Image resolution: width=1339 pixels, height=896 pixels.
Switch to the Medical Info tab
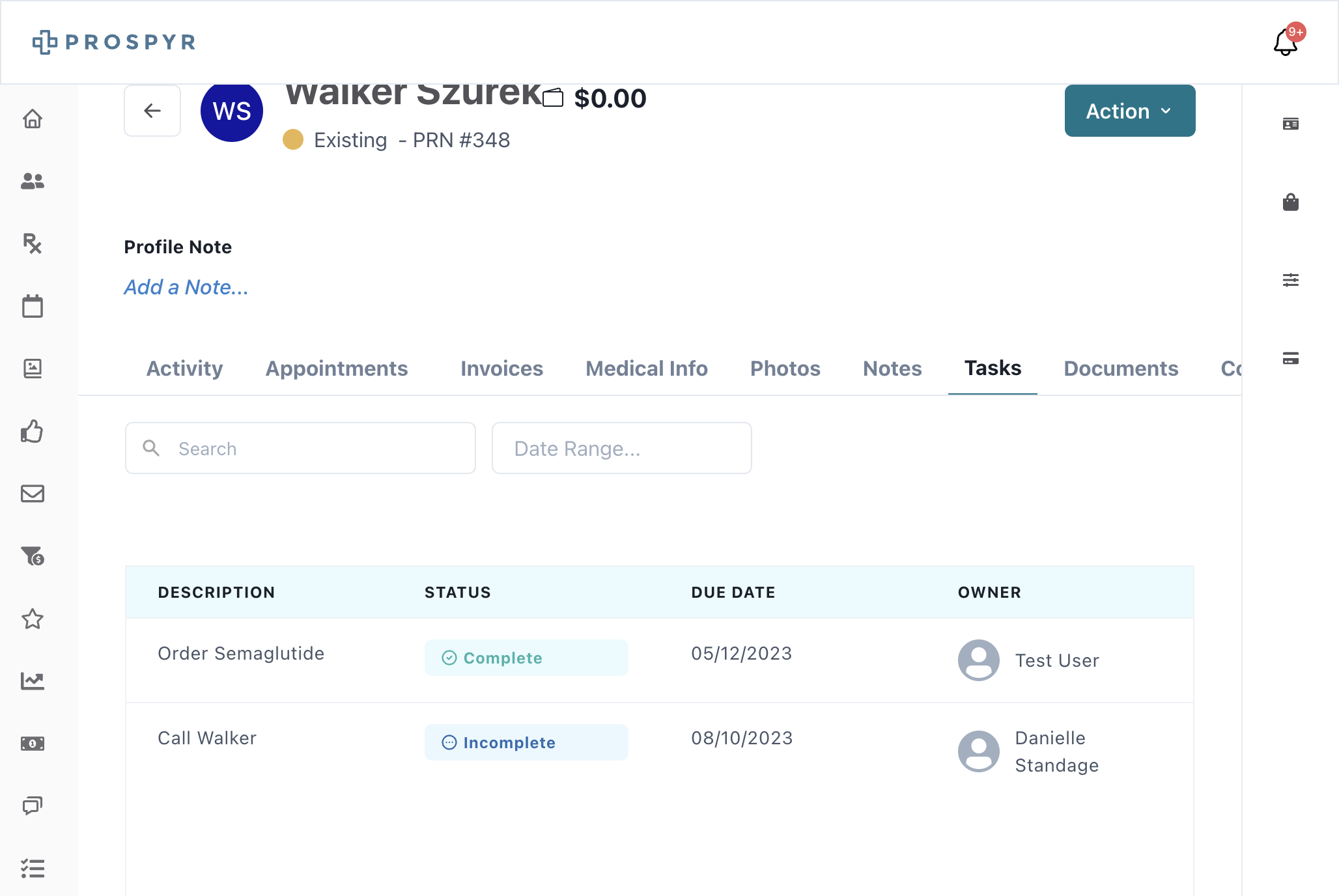(647, 369)
